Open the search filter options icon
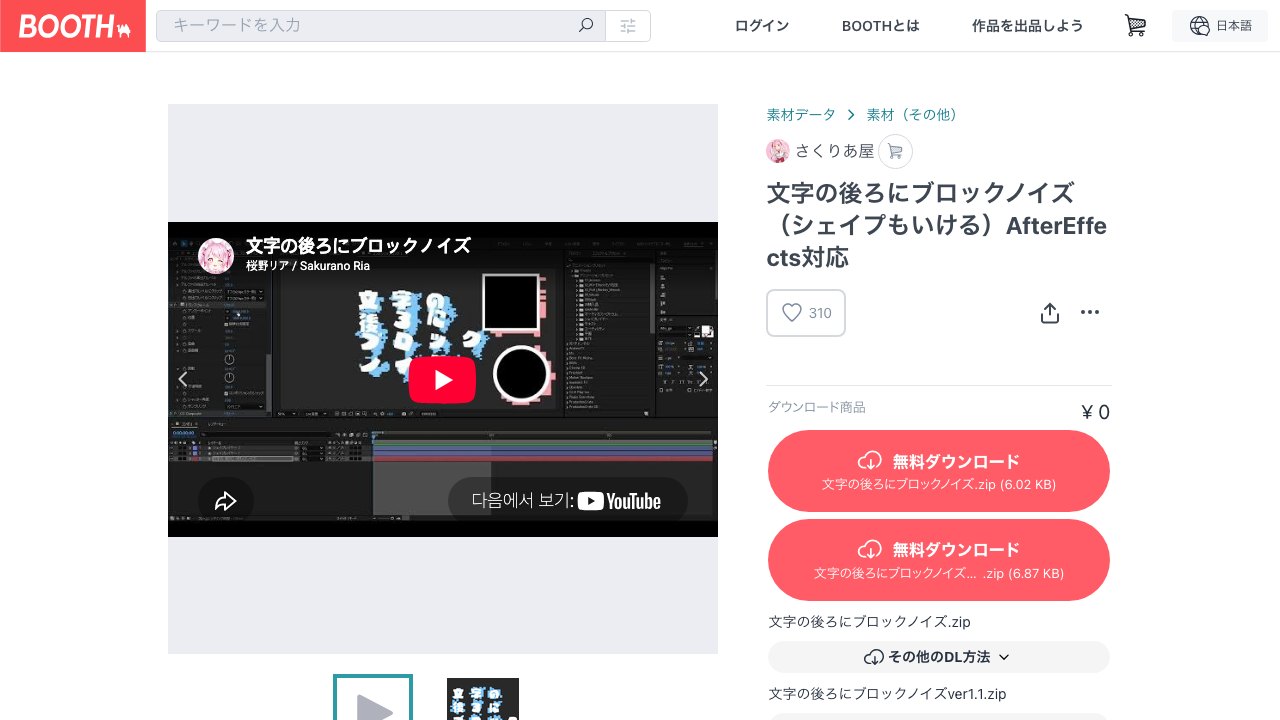The image size is (1280, 720). point(628,26)
